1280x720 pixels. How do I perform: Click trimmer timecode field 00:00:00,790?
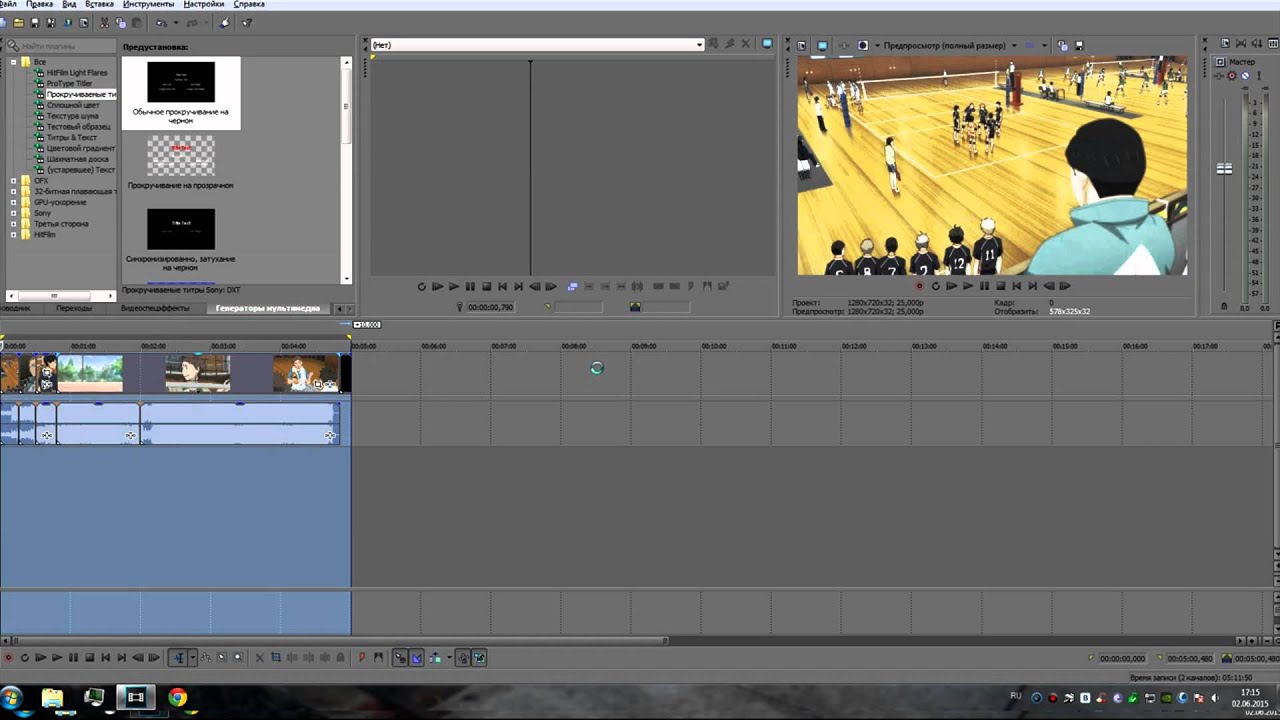[490, 307]
